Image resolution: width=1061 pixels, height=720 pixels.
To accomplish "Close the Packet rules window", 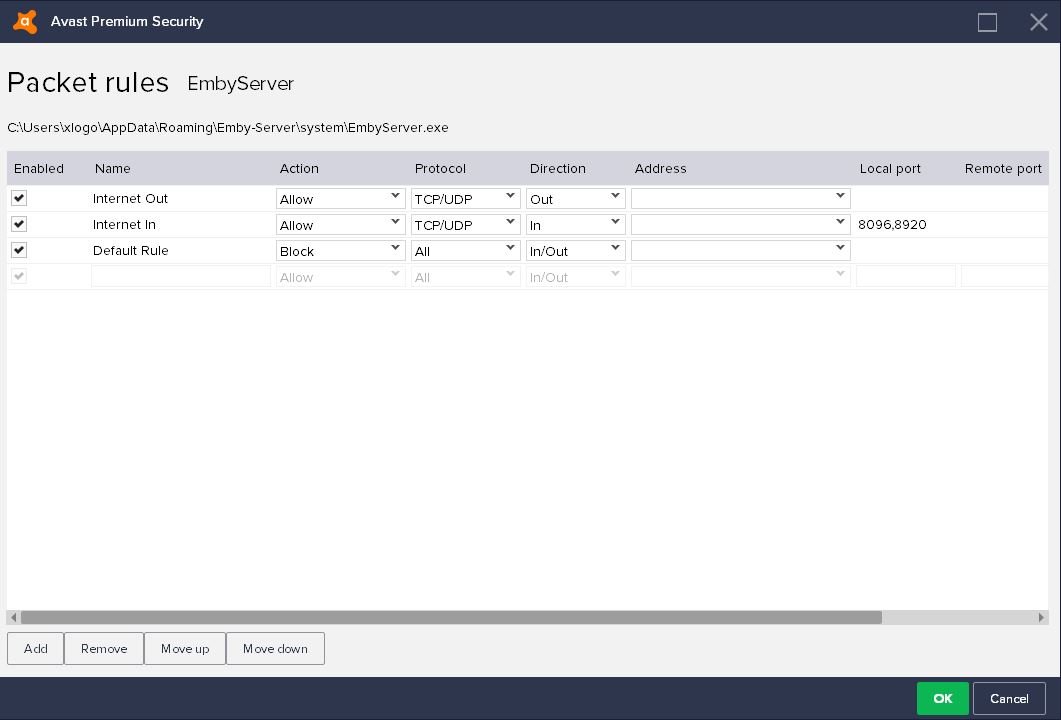I will tap(1038, 22).
